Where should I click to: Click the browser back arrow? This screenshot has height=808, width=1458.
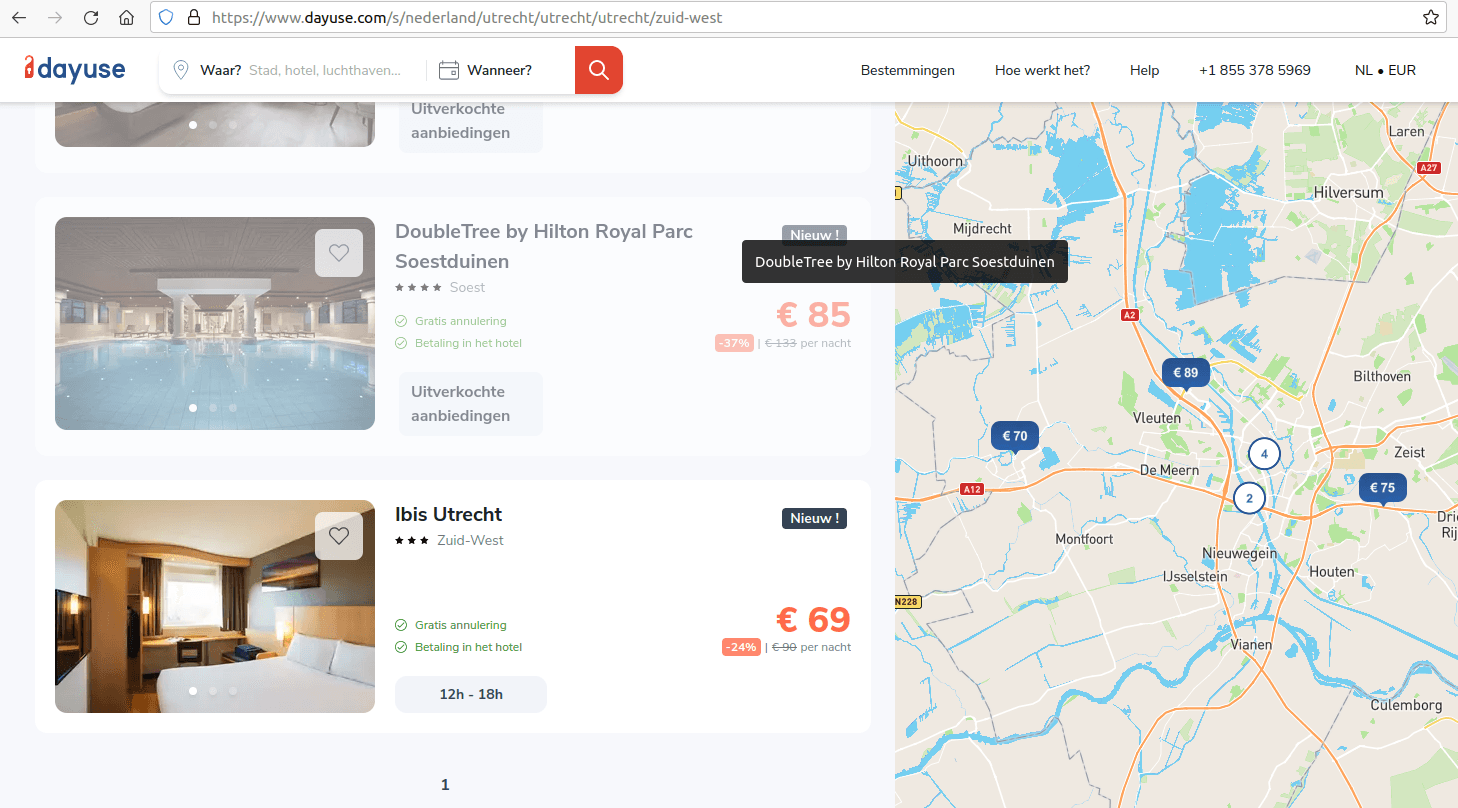[x=19, y=18]
